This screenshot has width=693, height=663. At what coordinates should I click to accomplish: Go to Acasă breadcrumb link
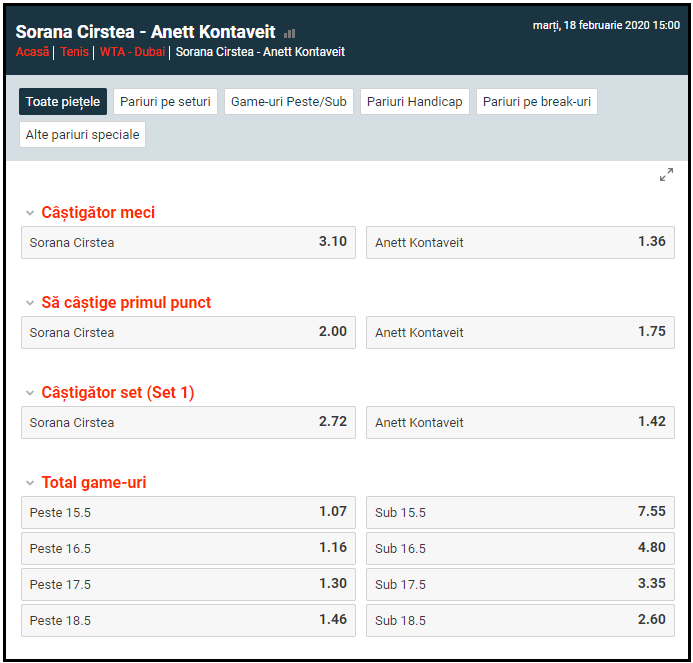pyautogui.click(x=32, y=52)
